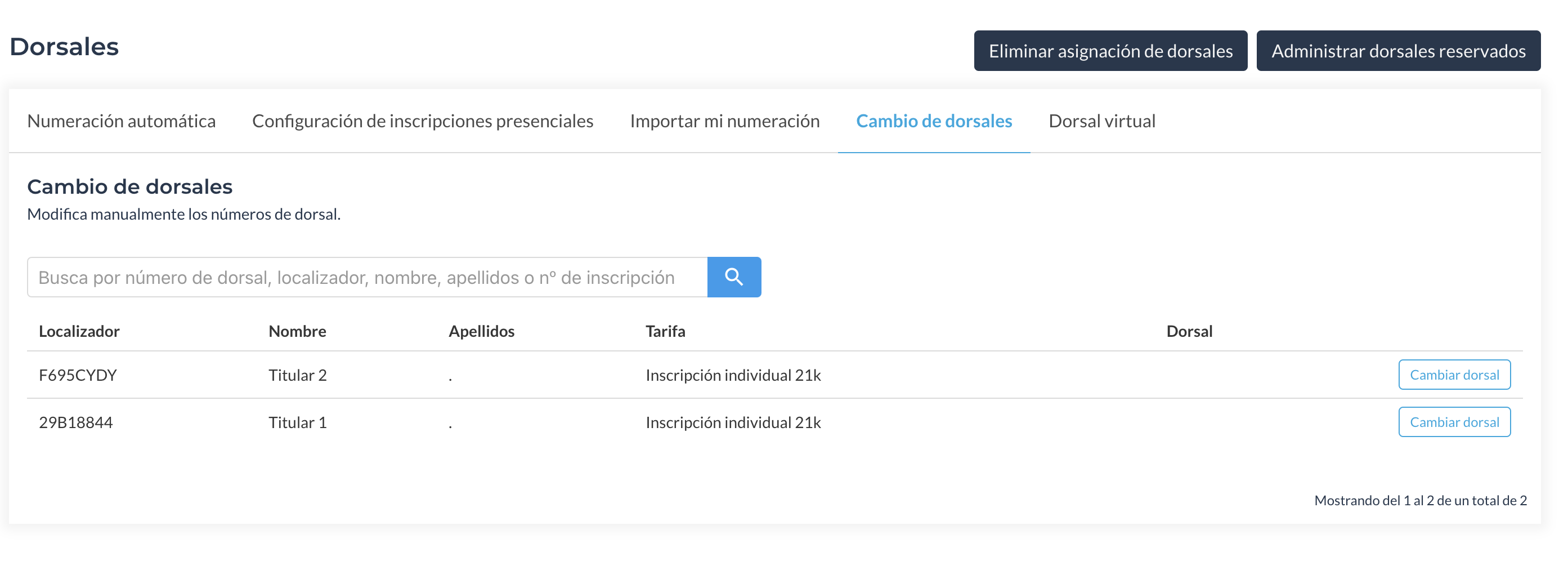Switch to Configuración de inscripciones presenciales tab
Screen dimensions: 1568x561
click(423, 121)
